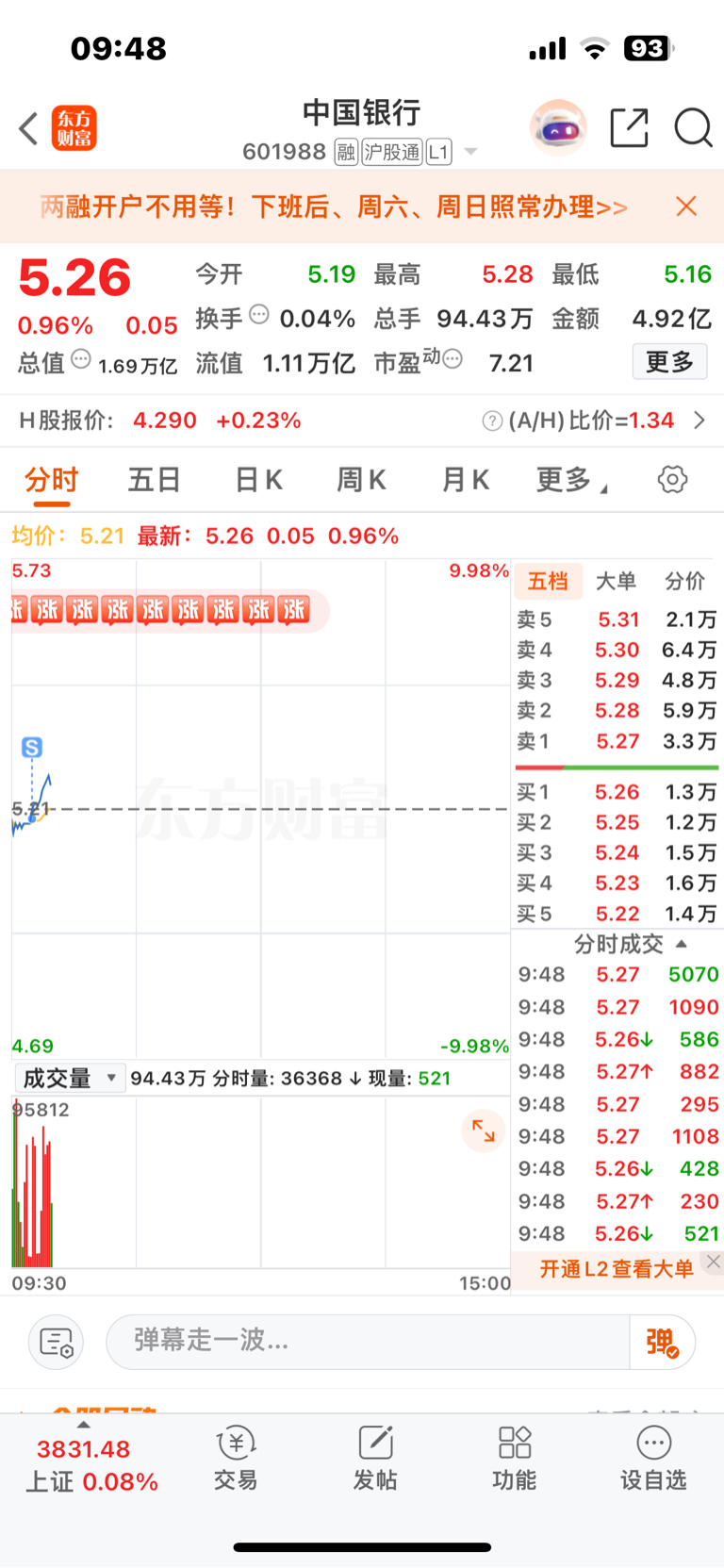Switch to 日K chart tab

(x=258, y=480)
